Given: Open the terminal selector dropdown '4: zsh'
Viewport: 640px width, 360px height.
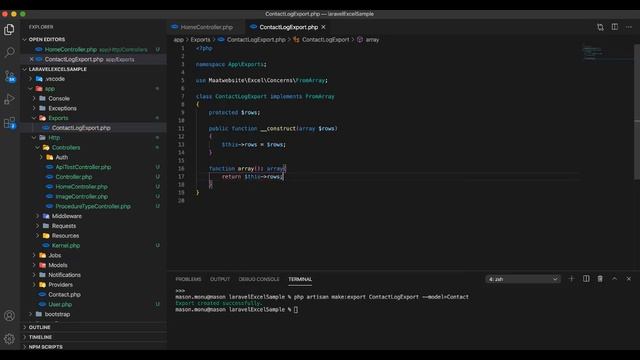Looking at the screenshot, I should point(523,279).
